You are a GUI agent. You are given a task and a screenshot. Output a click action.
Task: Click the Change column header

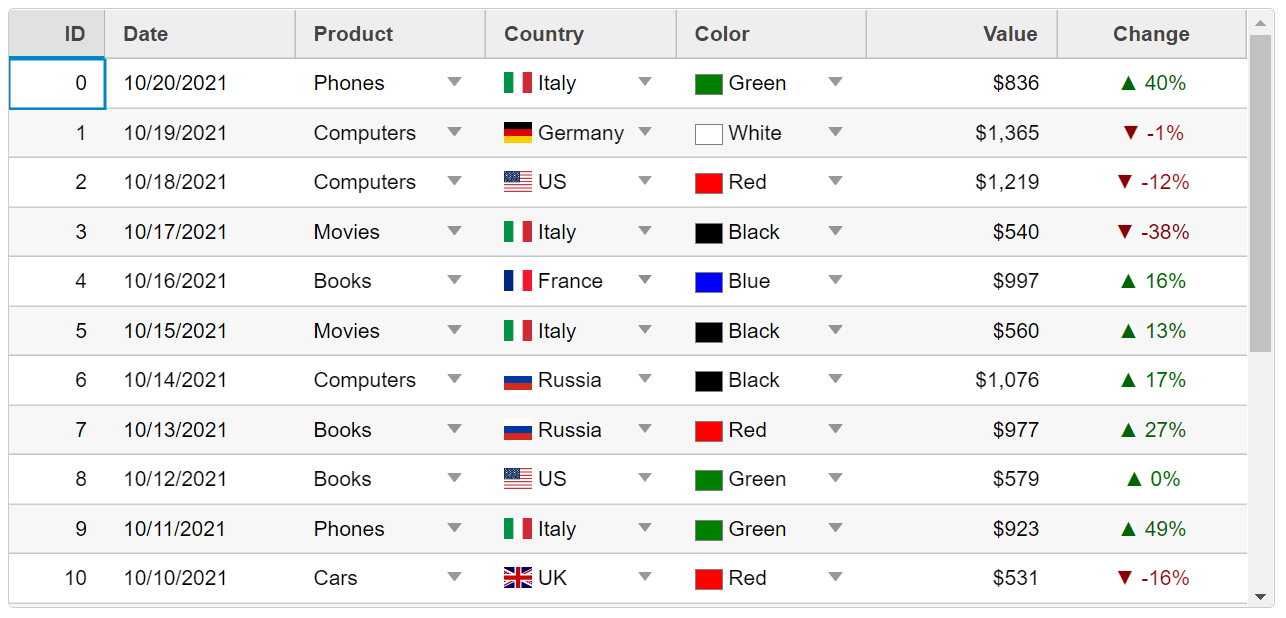(1151, 34)
